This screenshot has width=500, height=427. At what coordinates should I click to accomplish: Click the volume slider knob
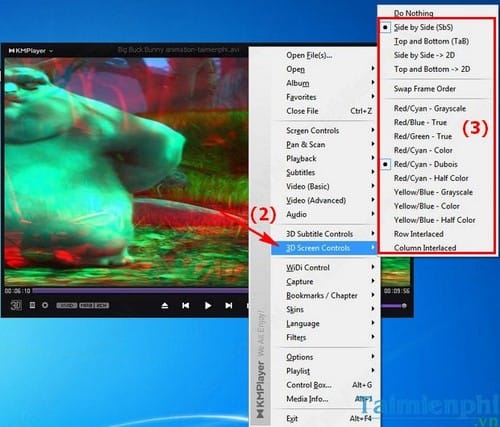(404, 305)
